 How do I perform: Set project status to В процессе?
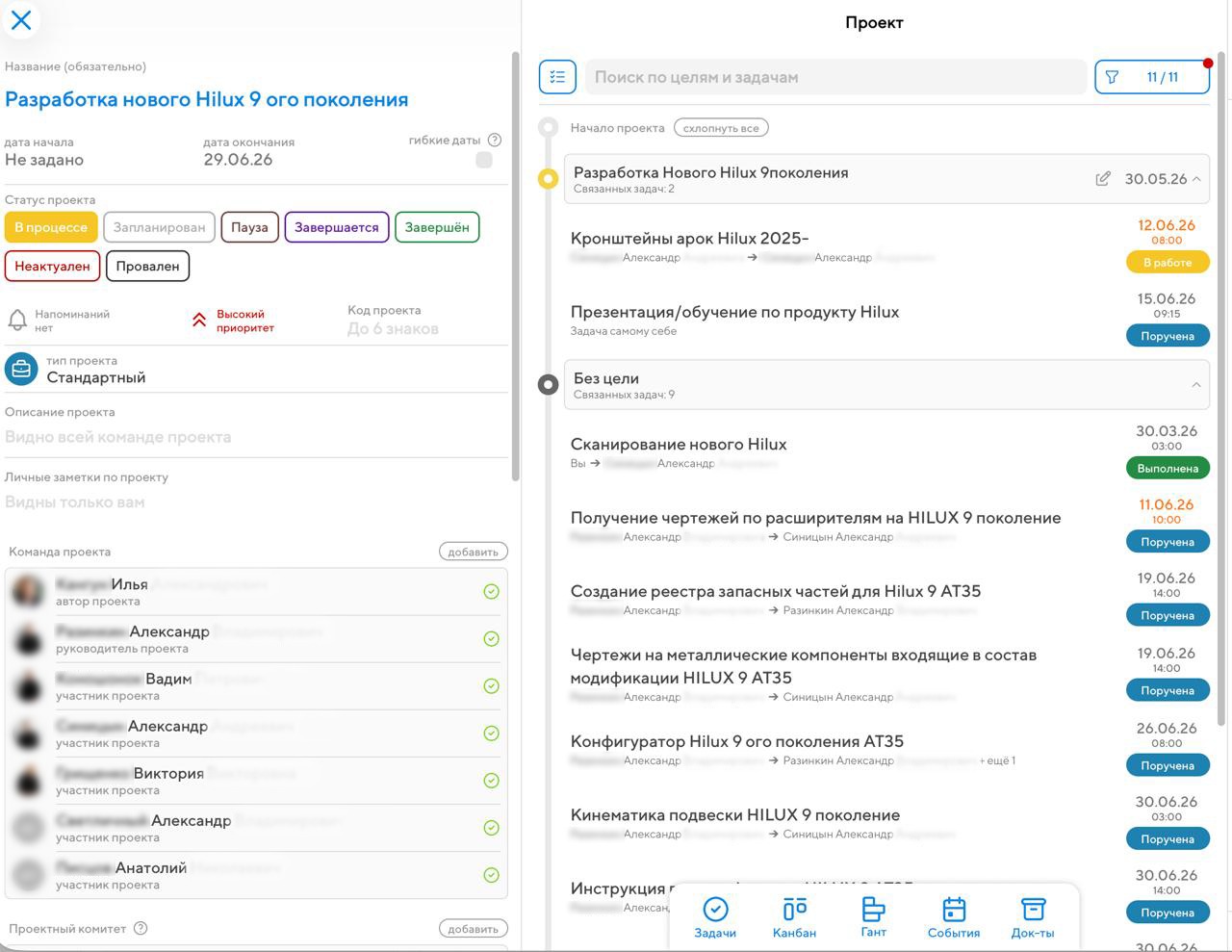coord(51,227)
